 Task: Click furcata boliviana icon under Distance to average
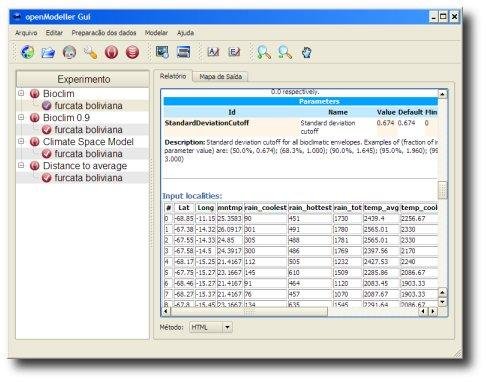[x=47, y=178]
